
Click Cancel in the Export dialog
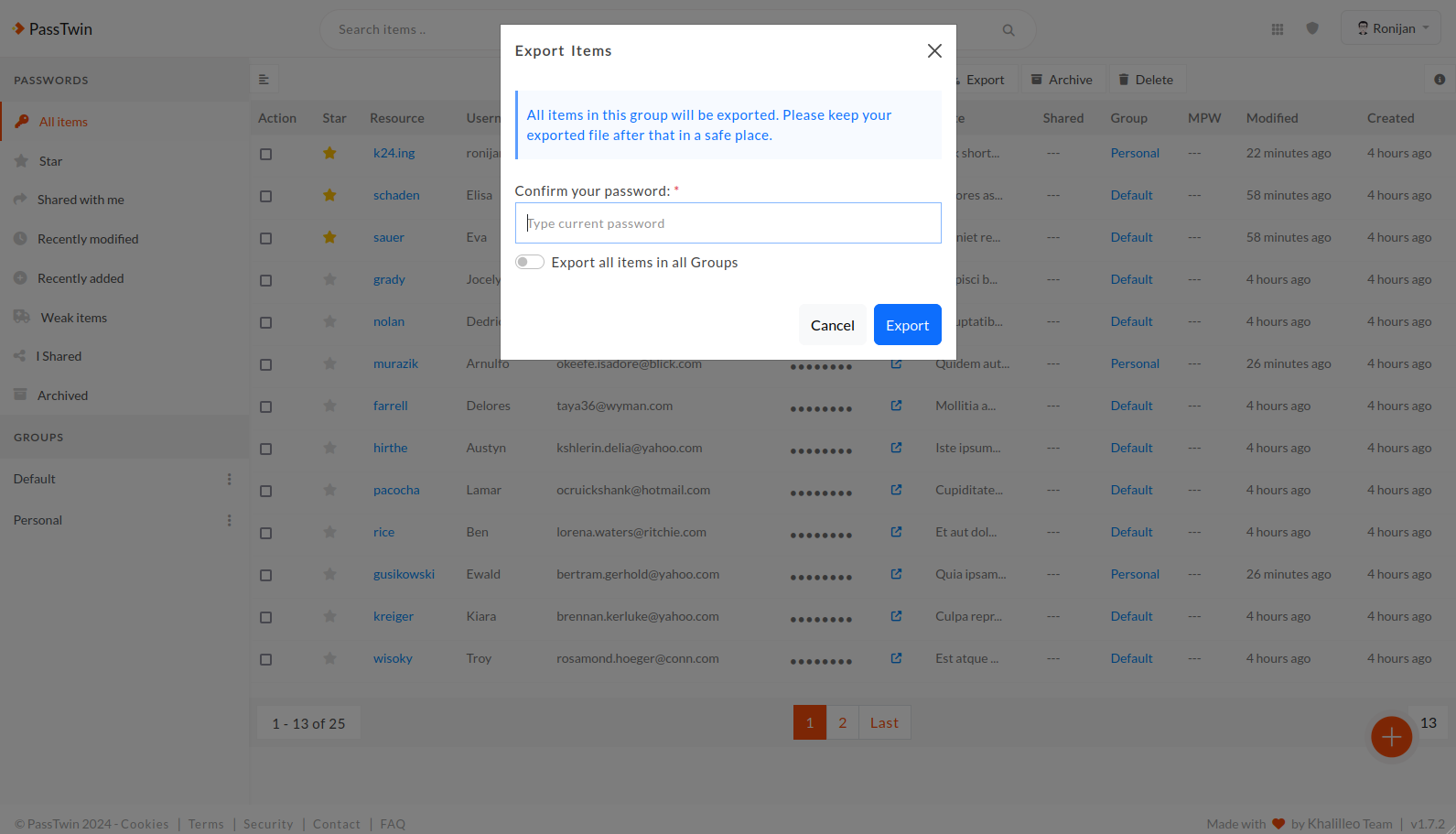(832, 325)
